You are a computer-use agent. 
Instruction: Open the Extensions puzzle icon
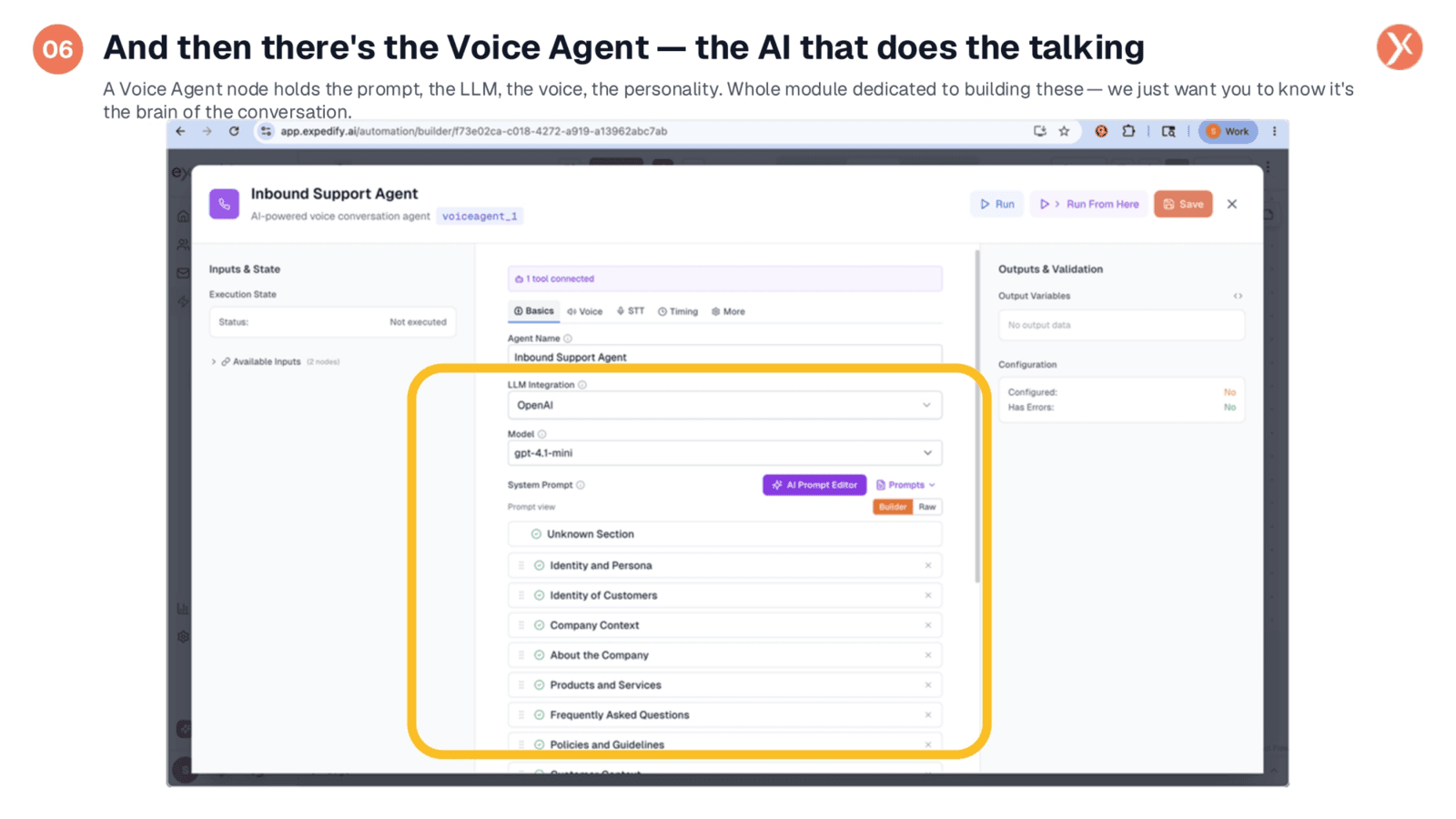[x=1128, y=131]
